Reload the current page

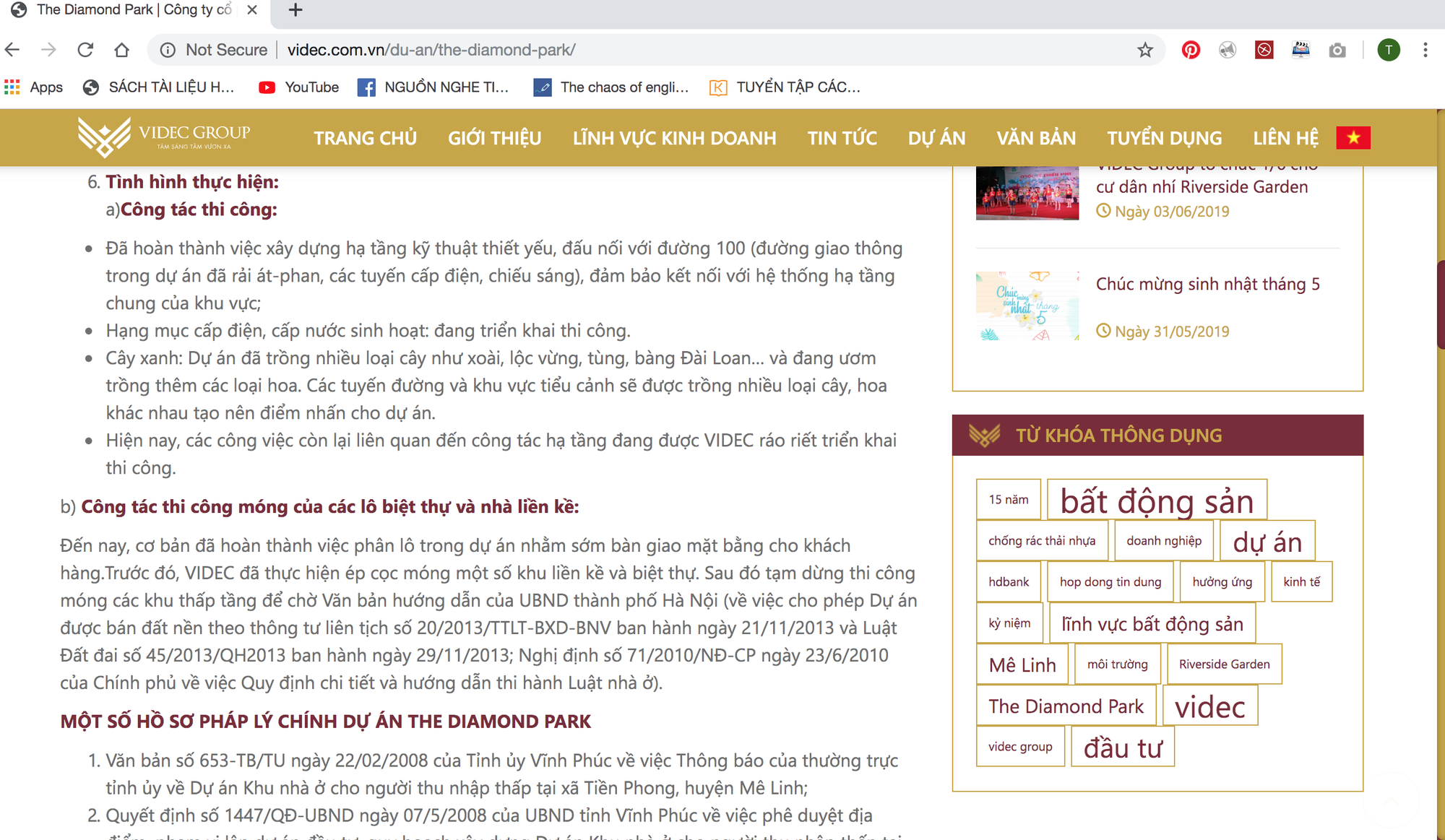[85, 50]
